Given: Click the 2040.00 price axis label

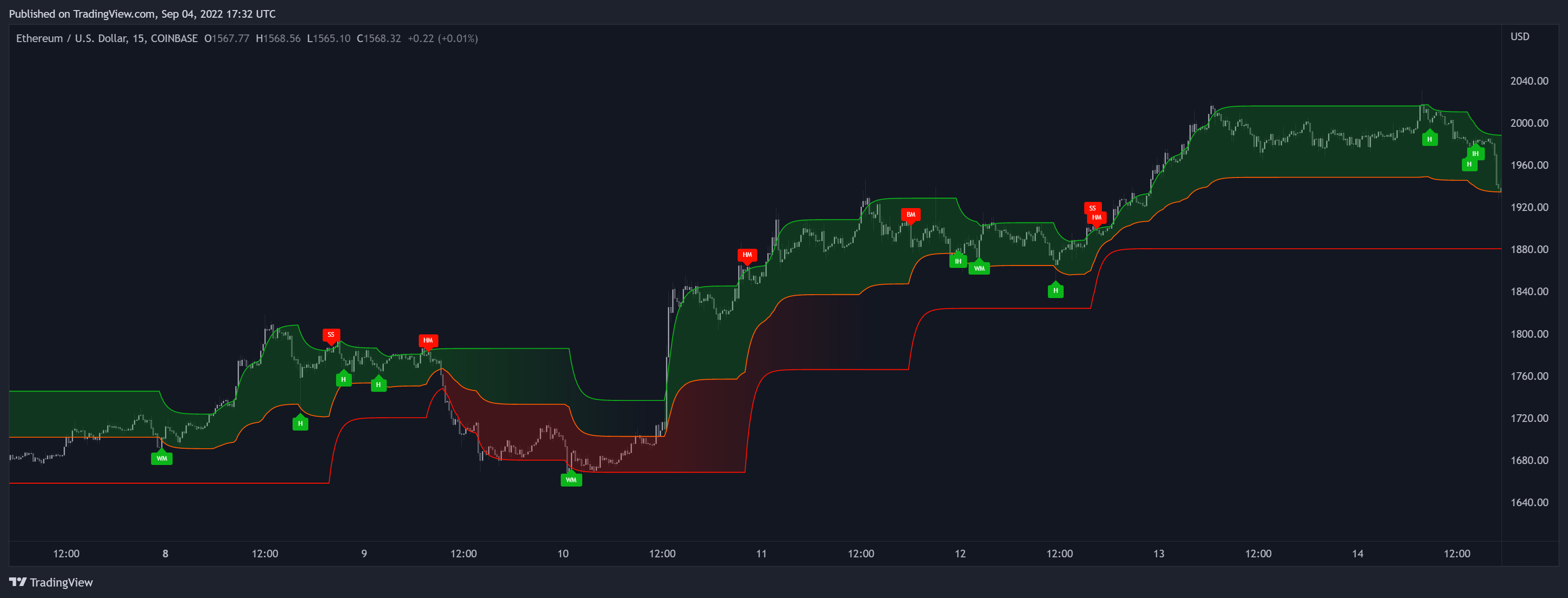Looking at the screenshot, I should 1529,81.
